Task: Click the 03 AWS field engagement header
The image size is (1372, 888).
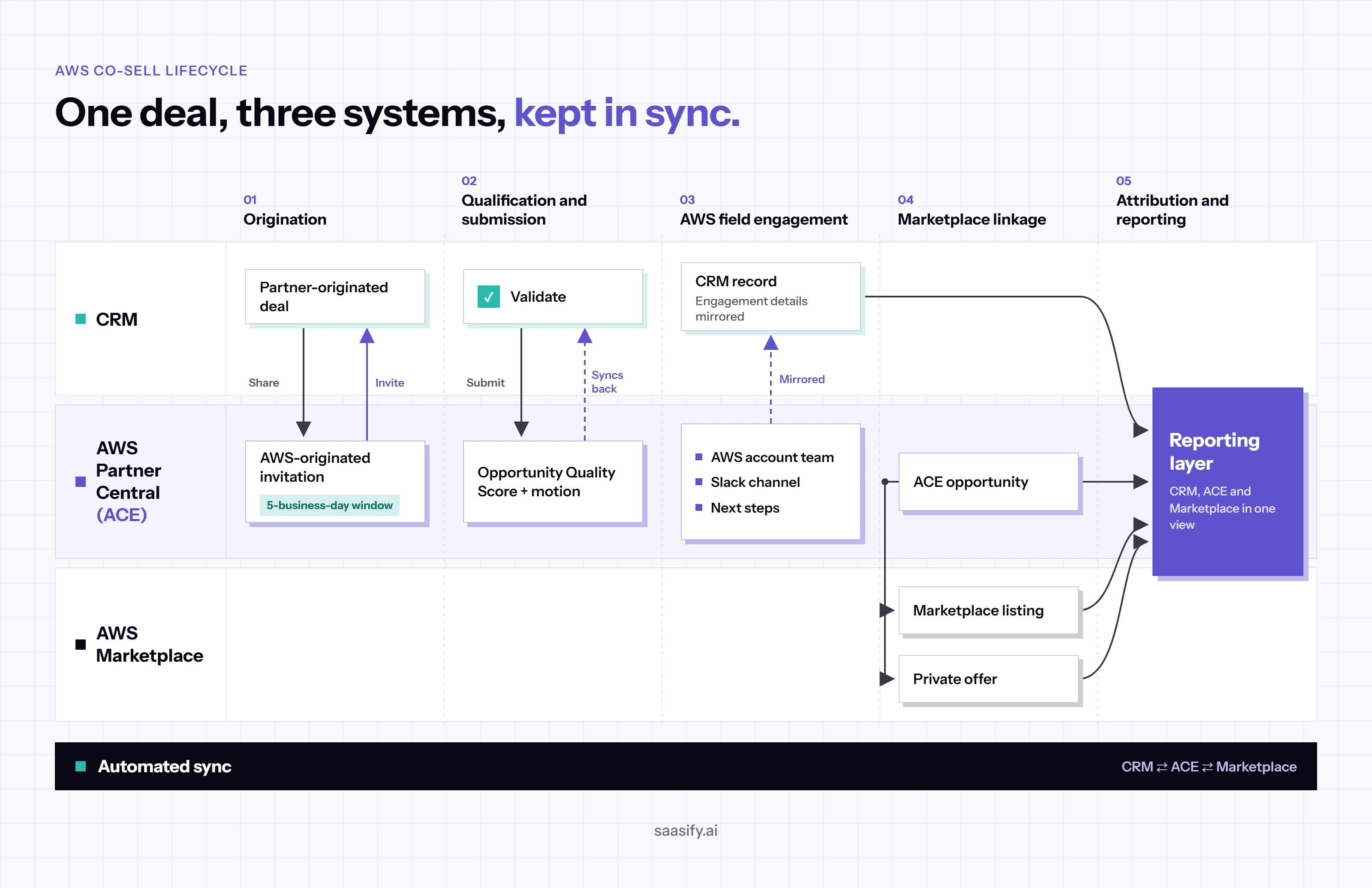Action: 763,210
